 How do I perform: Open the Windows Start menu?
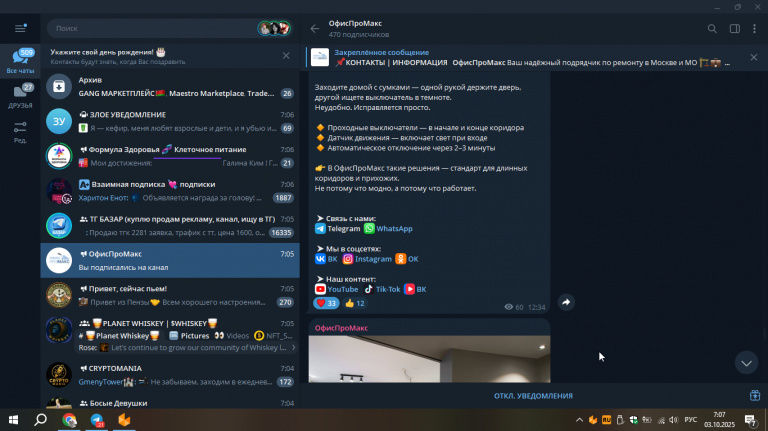pyautogui.click(x=13, y=420)
